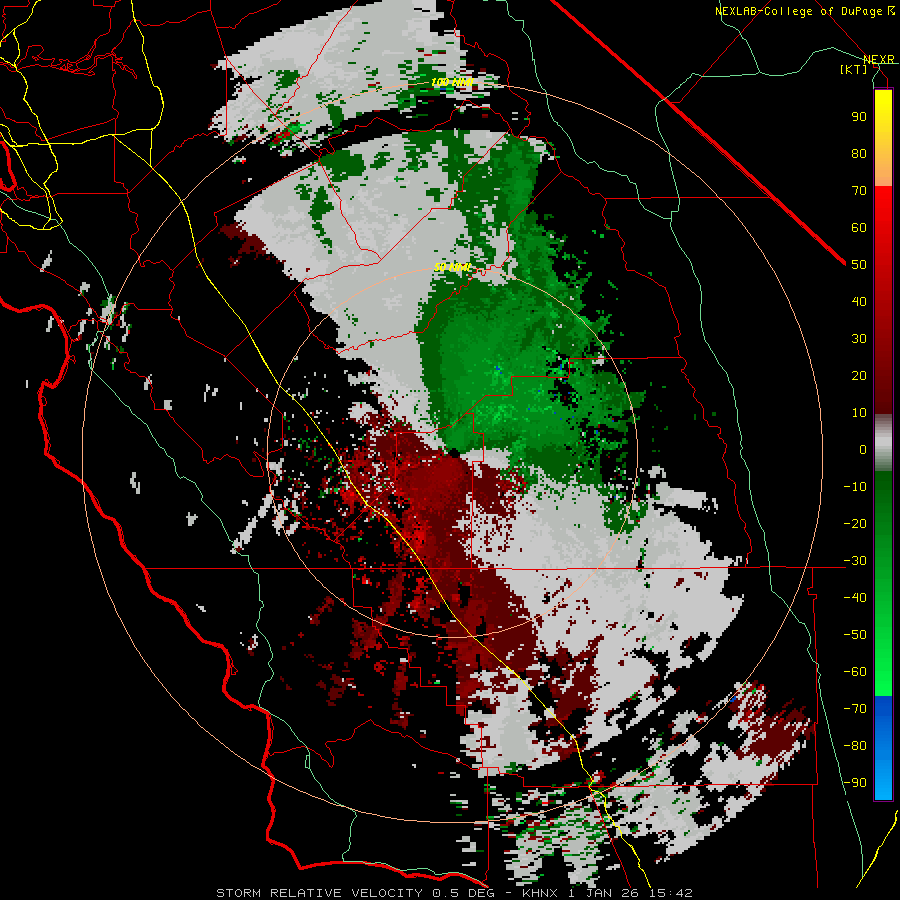900x900 pixels.
Task: Click the 100 NM range ring label
Action: coord(452,82)
